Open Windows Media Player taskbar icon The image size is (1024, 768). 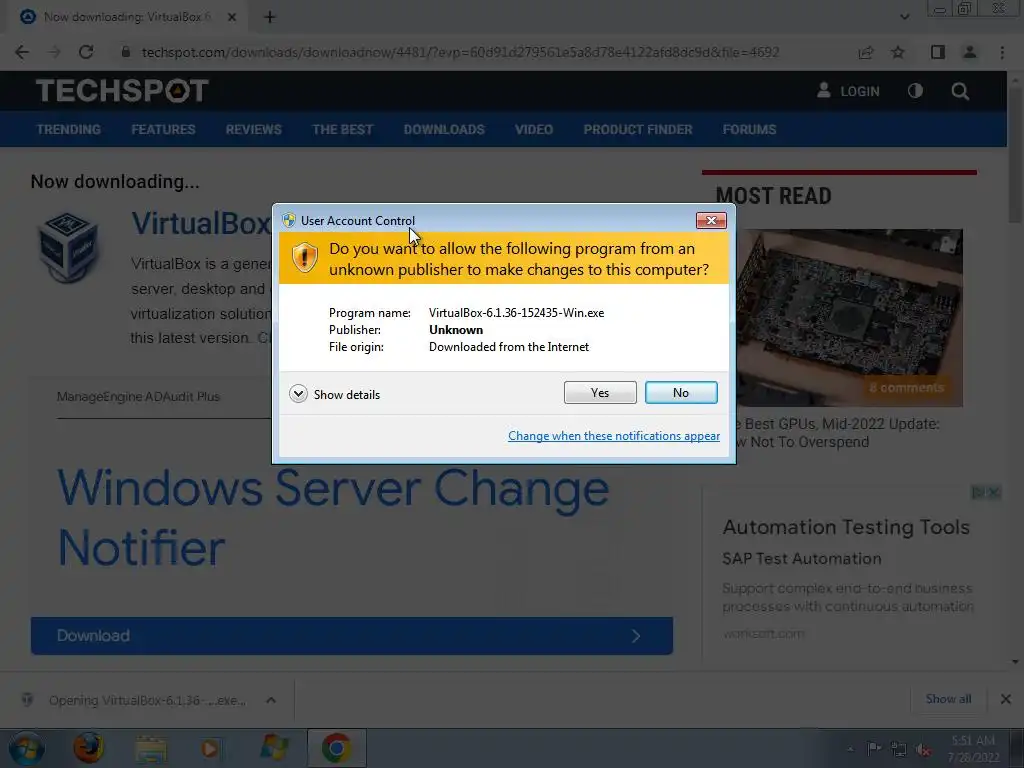[x=210, y=748]
